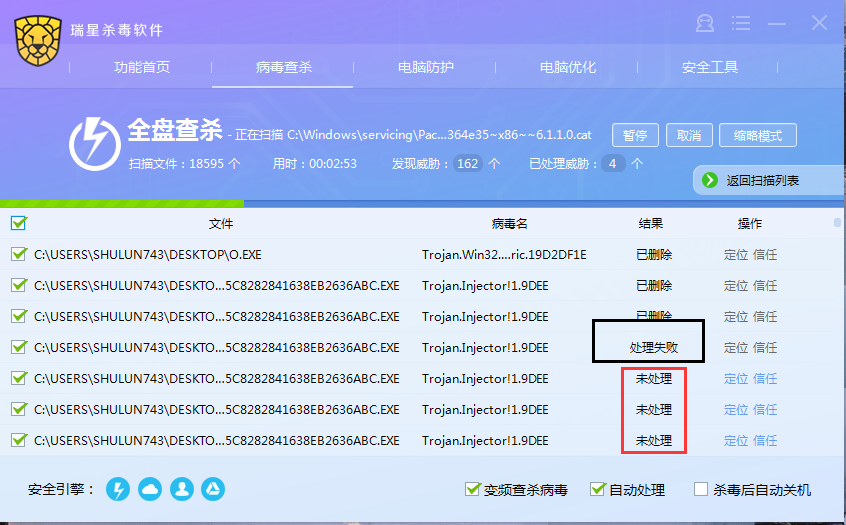The width and height of the screenshot is (846, 525).
Task: Open the 电脑防护 tab
Action: tap(426, 67)
